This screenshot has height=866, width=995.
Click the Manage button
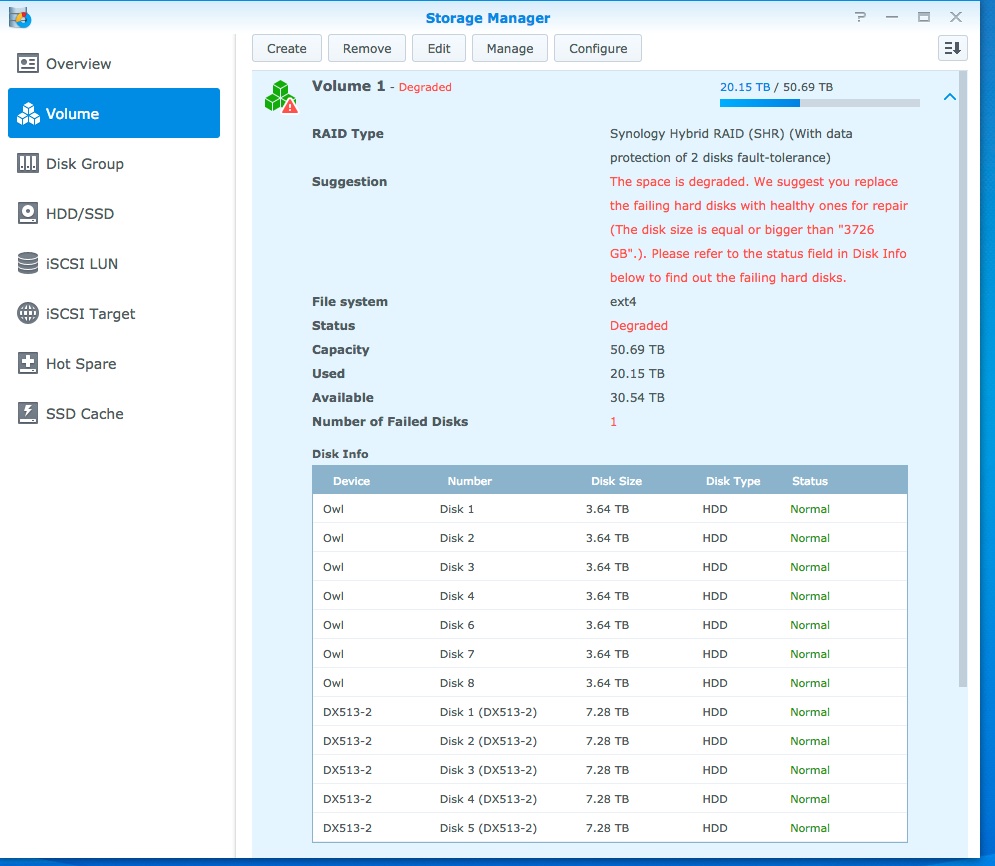click(x=510, y=48)
